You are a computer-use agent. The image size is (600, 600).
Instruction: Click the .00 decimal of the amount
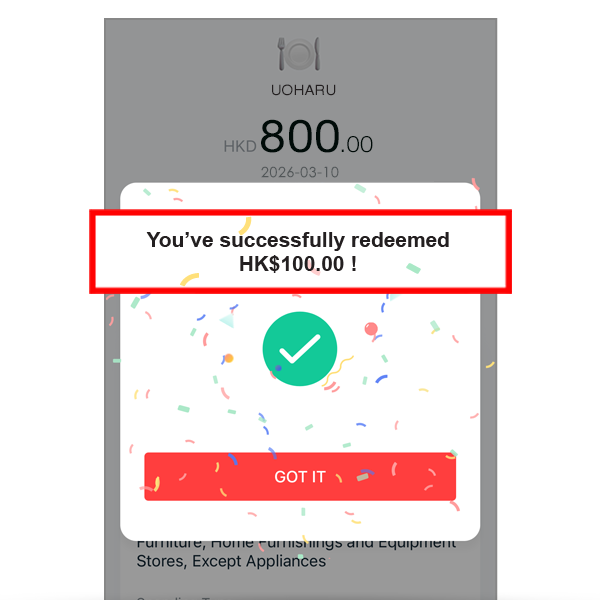point(357,145)
